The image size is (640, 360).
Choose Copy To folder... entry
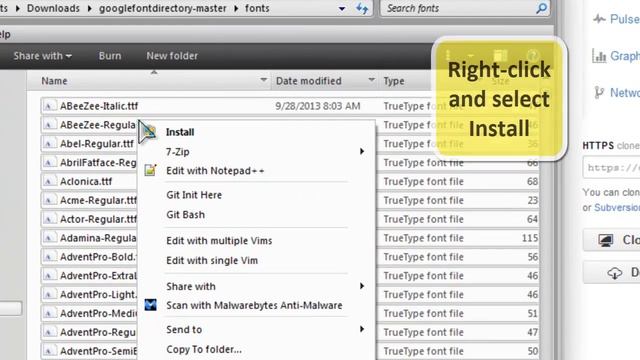point(204,349)
